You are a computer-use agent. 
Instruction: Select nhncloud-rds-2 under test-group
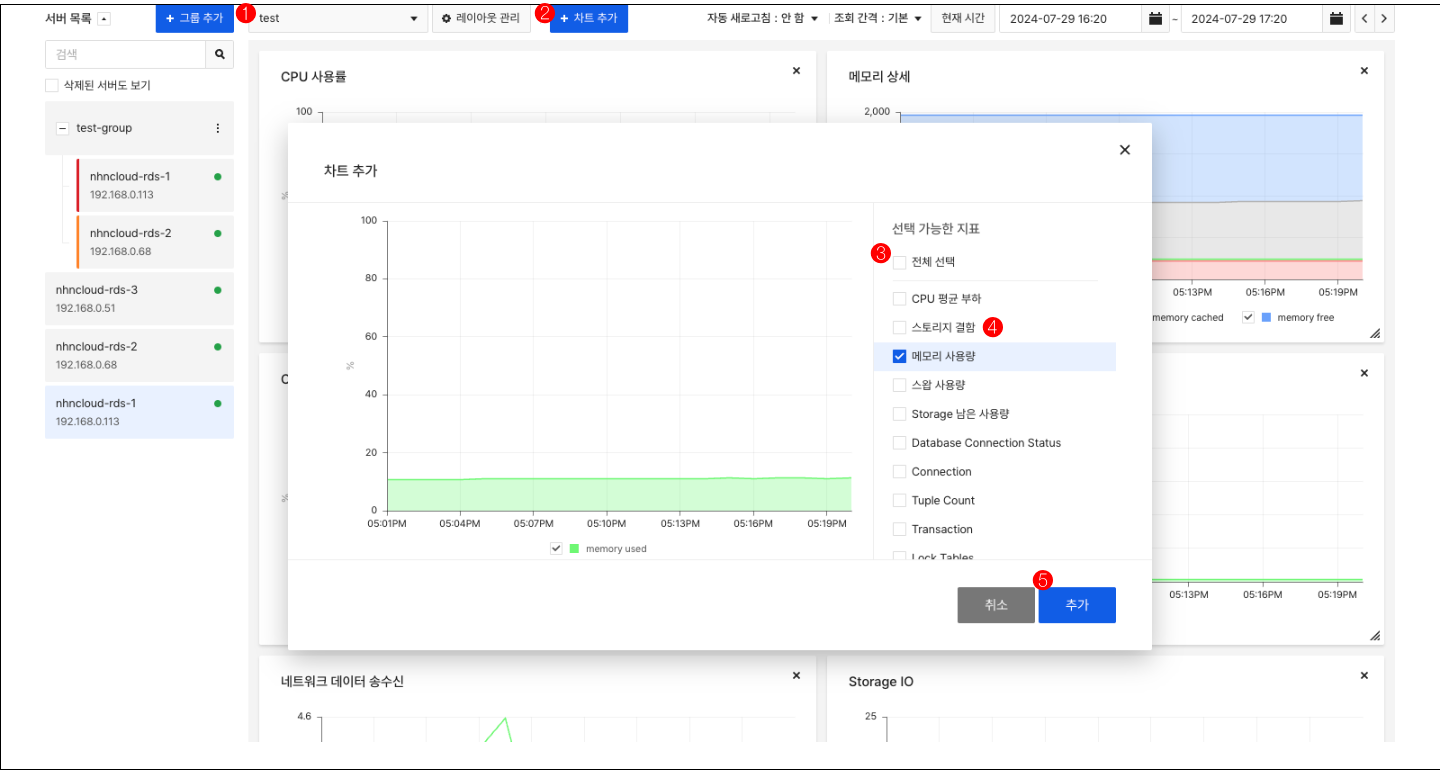tap(155, 242)
